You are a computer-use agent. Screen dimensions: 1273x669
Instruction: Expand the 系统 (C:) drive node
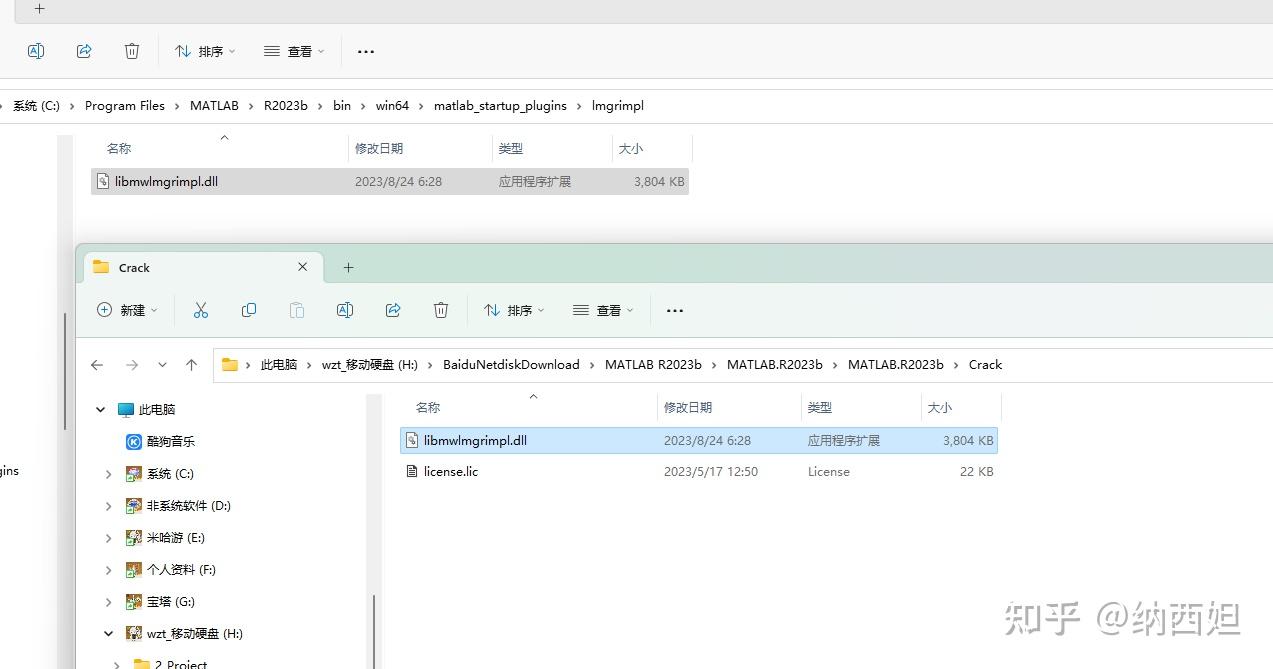(x=108, y=473)
